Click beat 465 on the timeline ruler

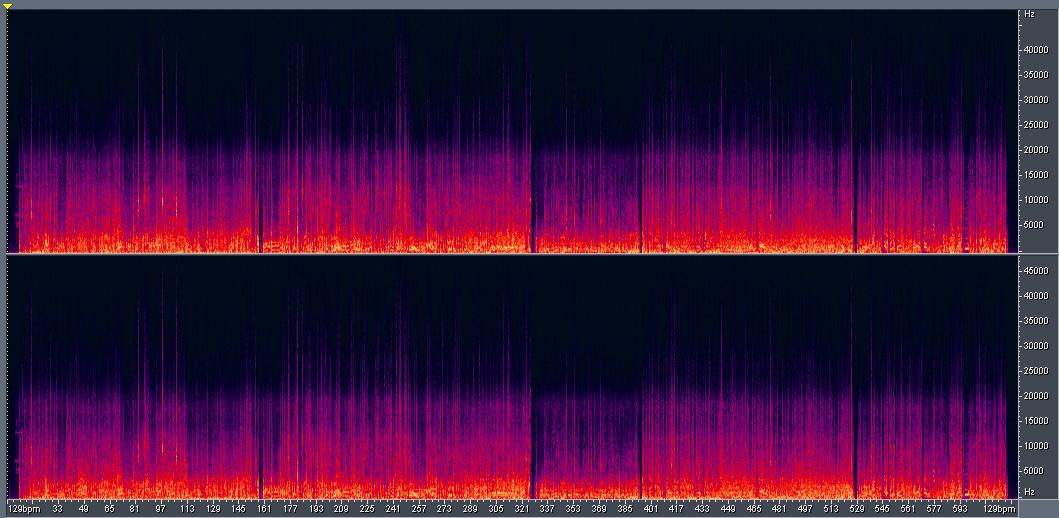754,508
